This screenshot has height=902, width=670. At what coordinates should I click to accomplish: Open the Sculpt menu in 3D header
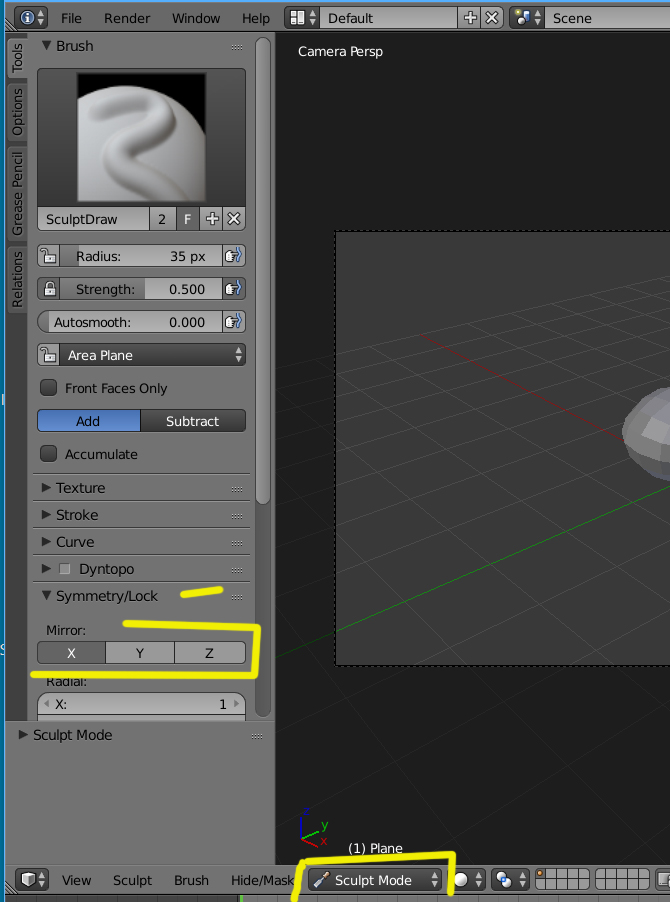tap(132, 880)
